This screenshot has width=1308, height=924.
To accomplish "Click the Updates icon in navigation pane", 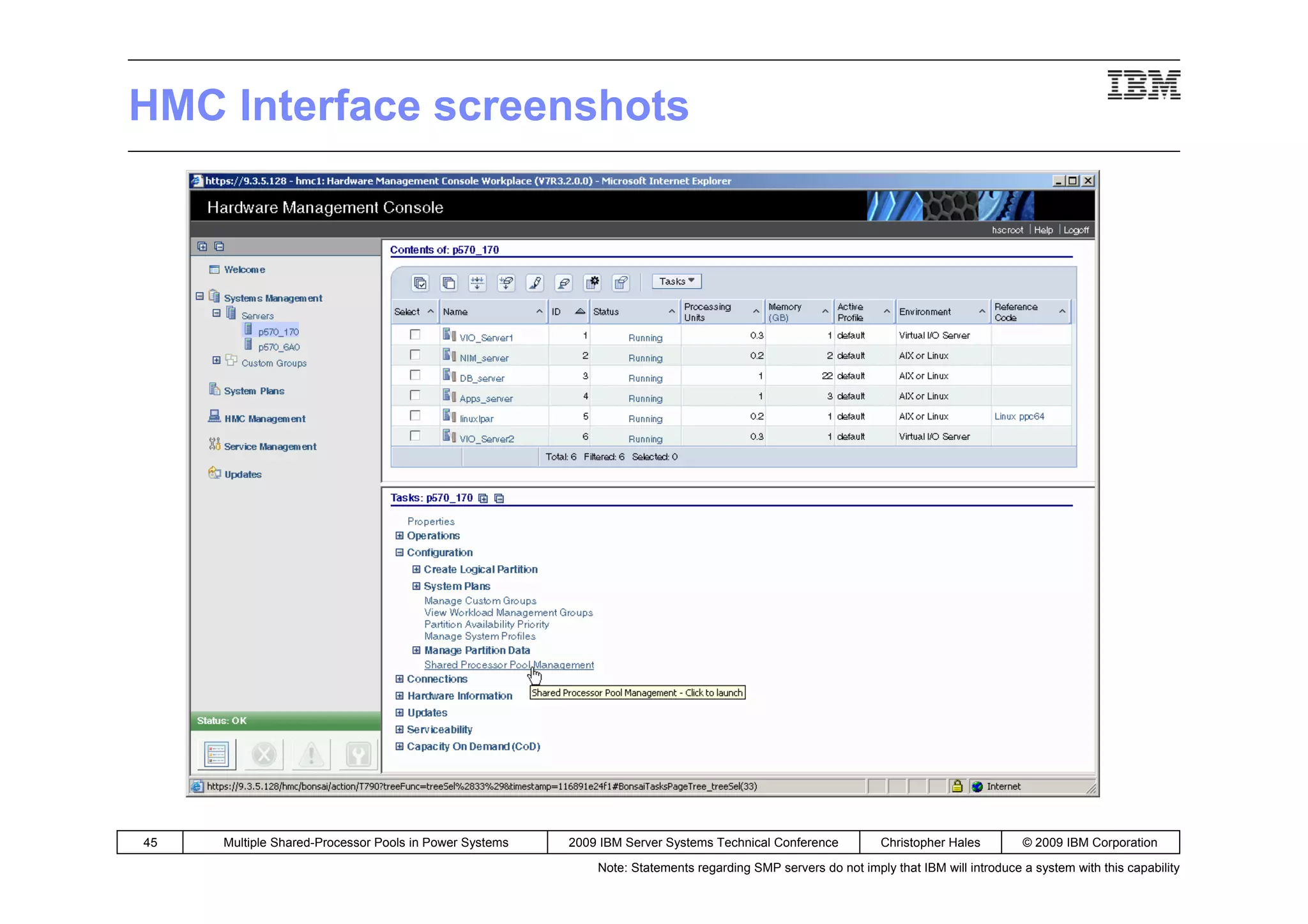I will click(x=215, y=473).
